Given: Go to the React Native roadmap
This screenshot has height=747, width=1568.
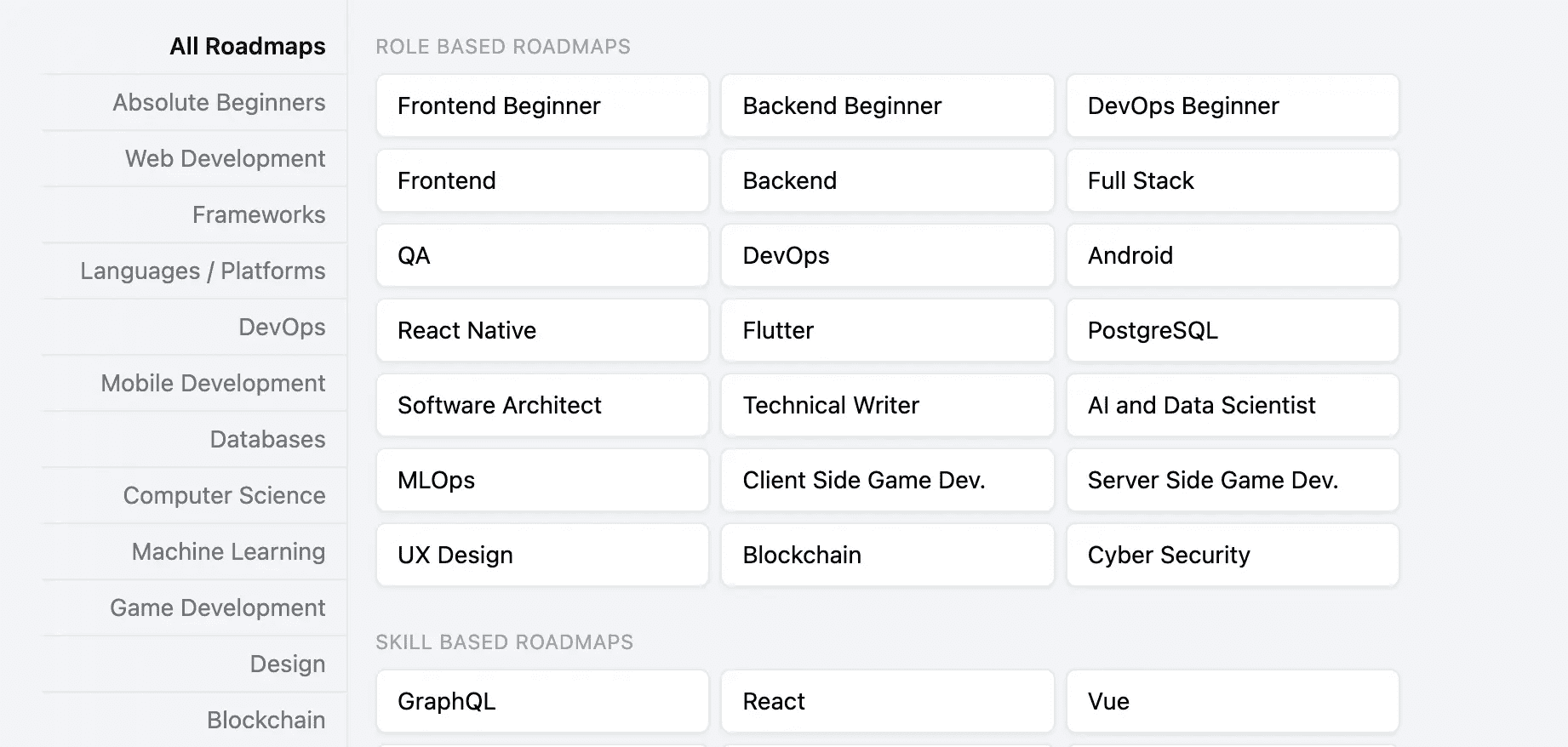Looking at the screenshot, I should [542, 330].
